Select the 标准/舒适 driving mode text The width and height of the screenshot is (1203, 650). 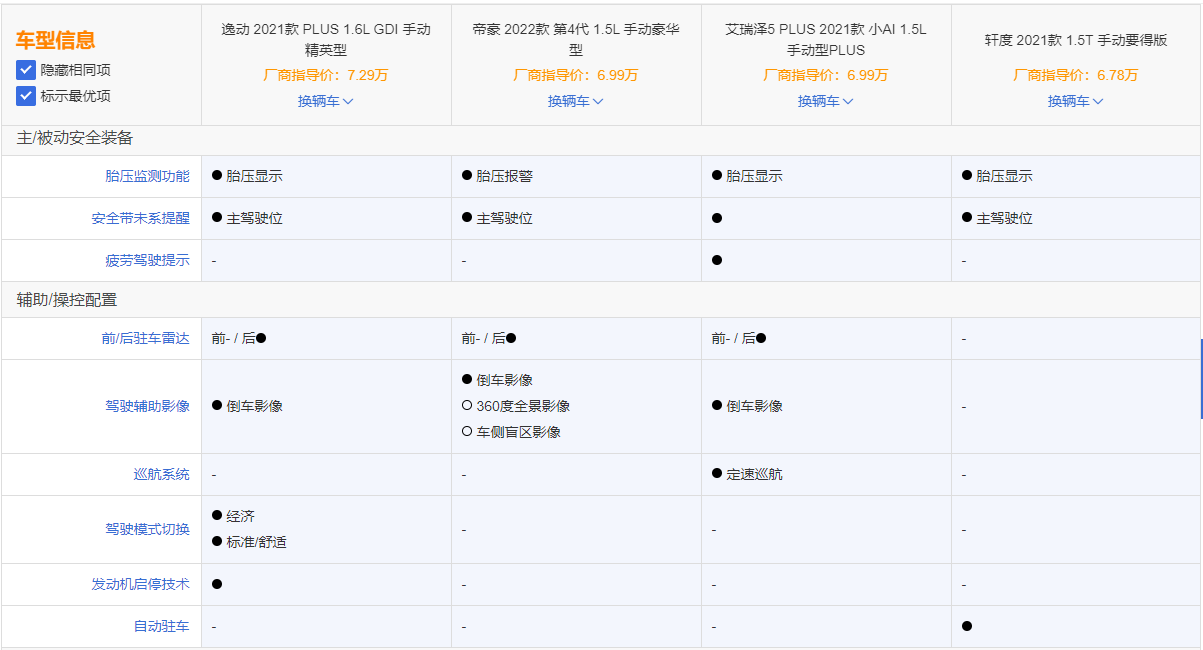point(257,542)
